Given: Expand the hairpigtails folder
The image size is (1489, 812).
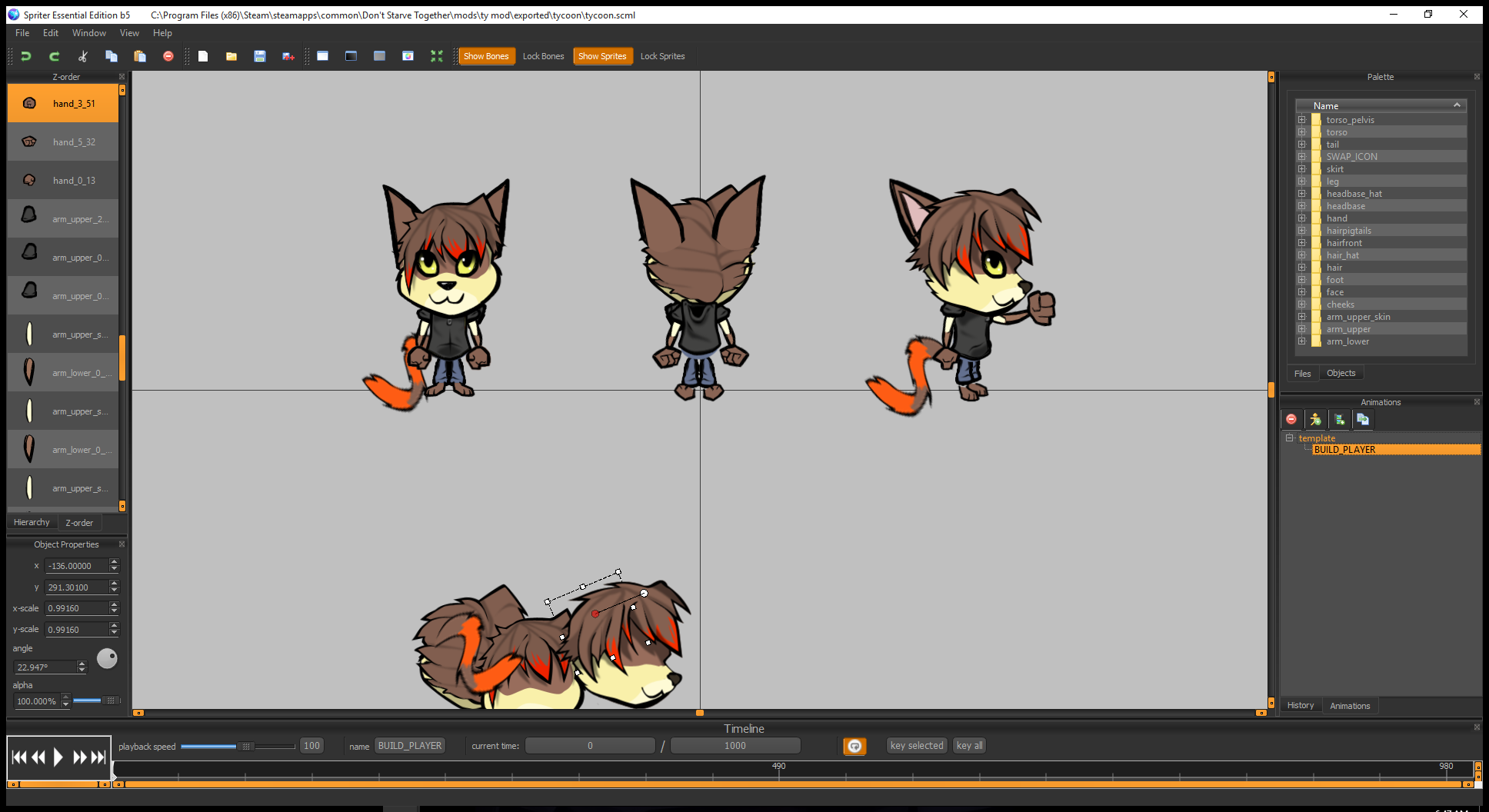Looking at the screenshot, I should tap(1301, 231).
